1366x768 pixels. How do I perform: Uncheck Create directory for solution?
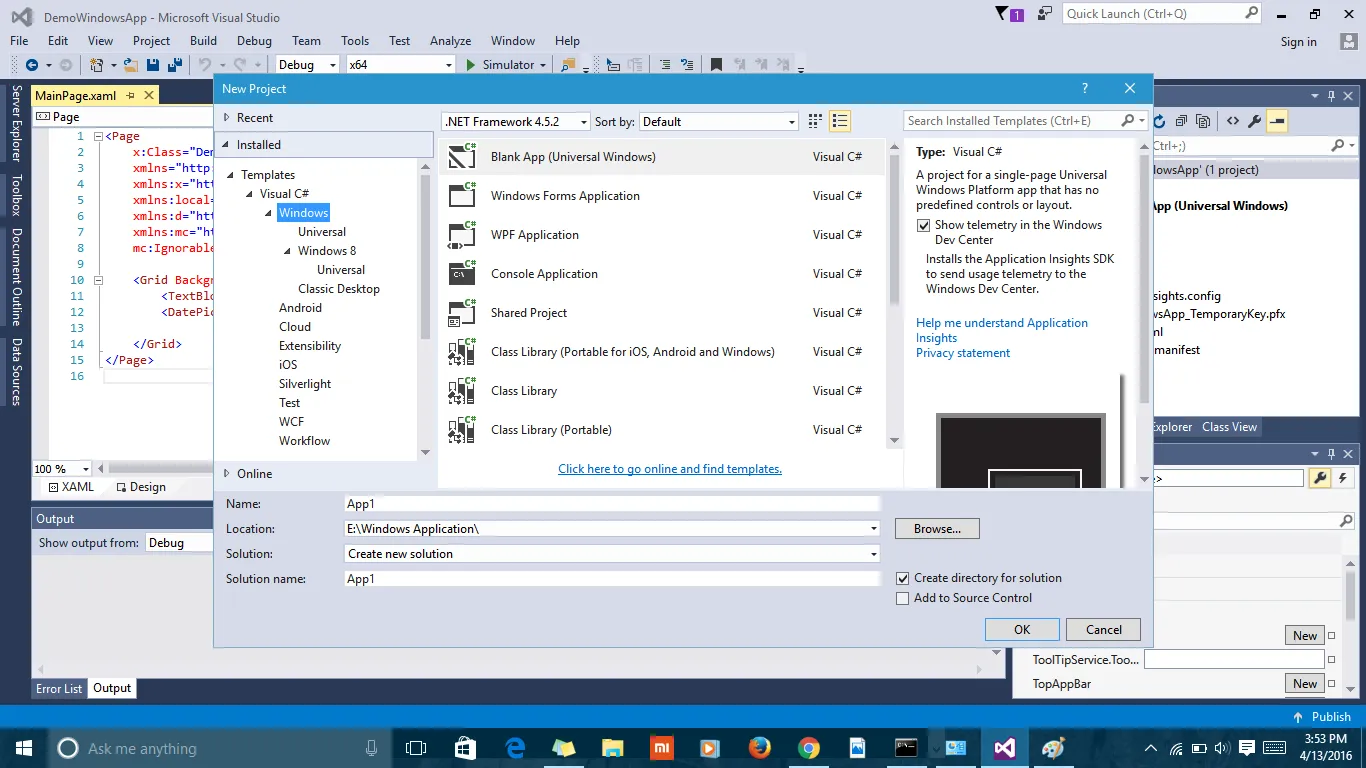click(903, 578)
